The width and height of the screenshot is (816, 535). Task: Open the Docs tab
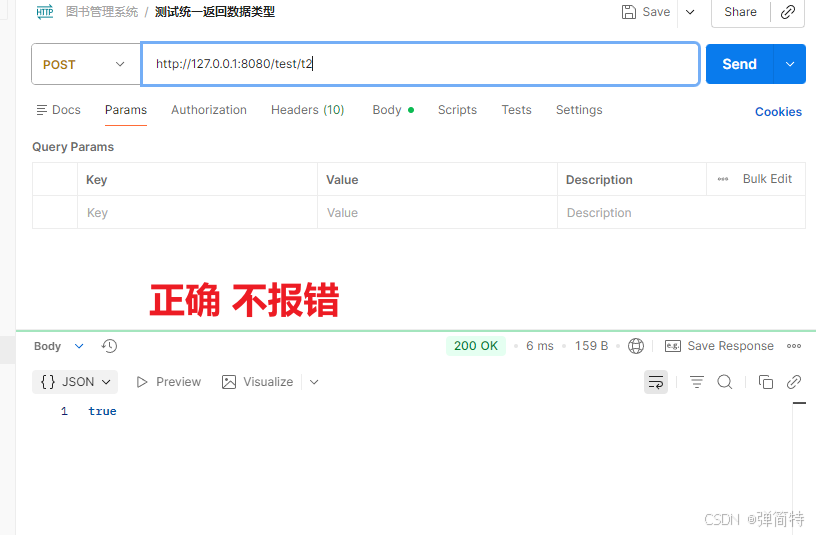click(59, 110)
